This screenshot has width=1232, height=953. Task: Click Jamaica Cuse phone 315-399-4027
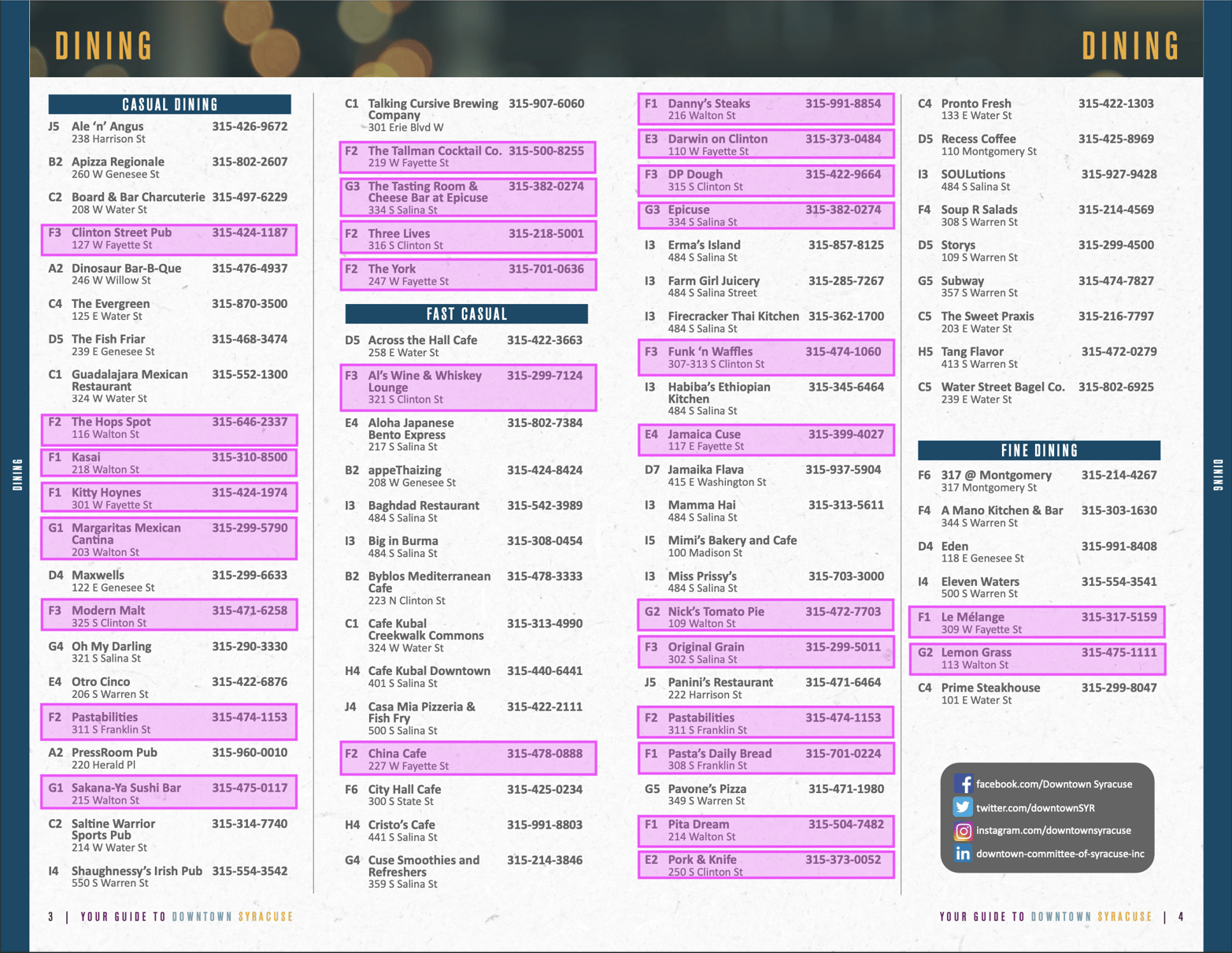pyautogui.click(x=846, y=434)
